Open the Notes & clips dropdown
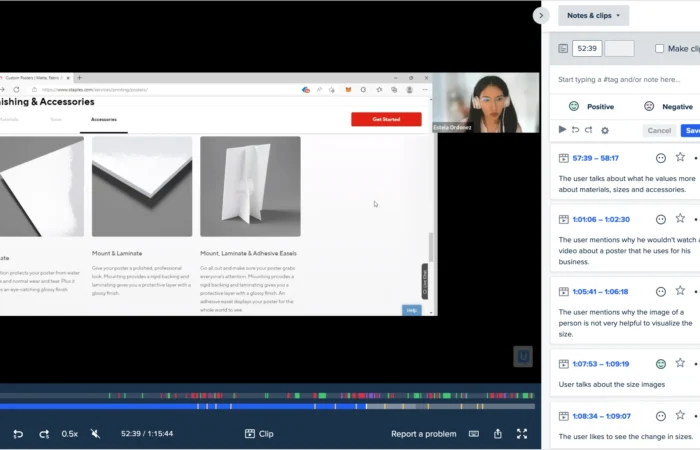 click(593, 15)
